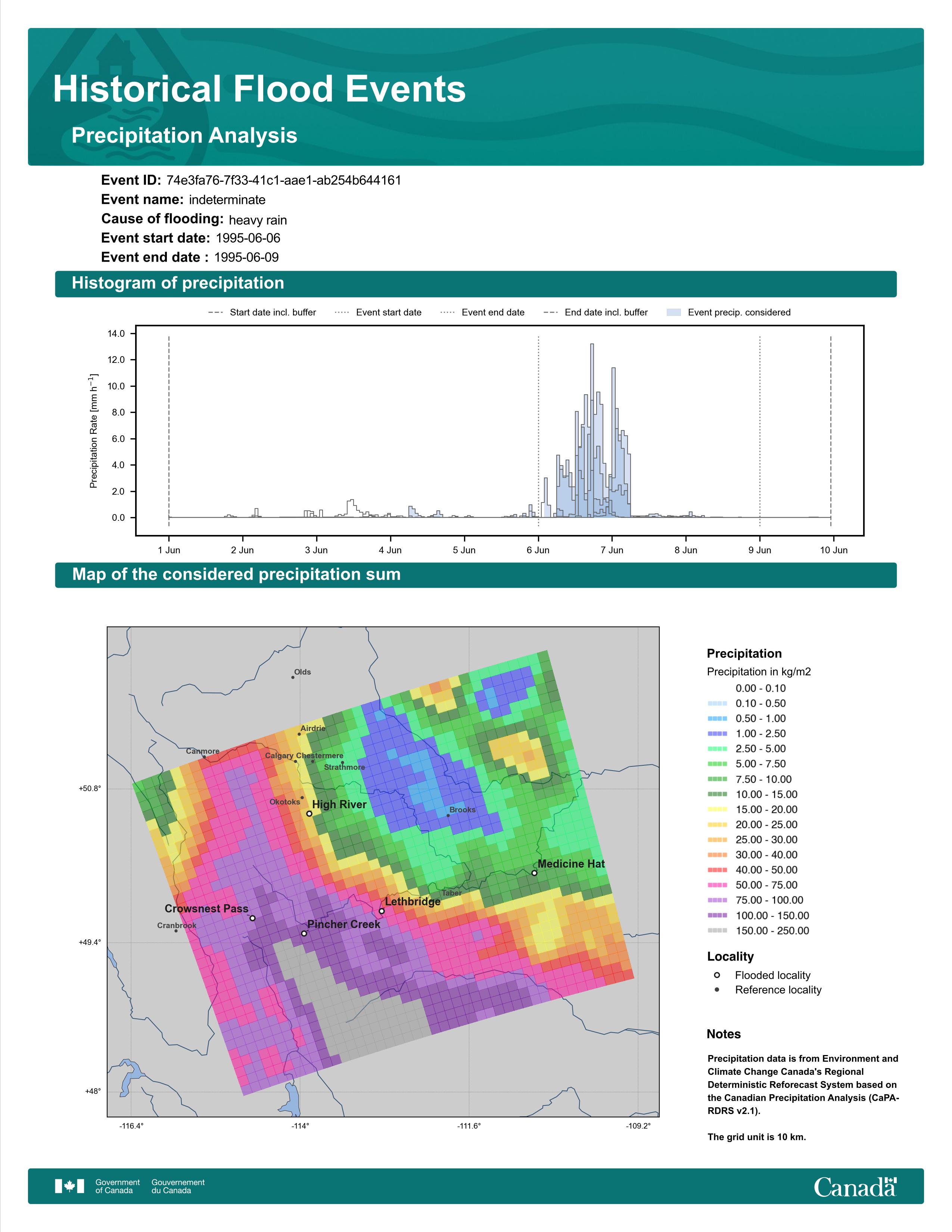The width and height of the screenshot is (952, 1232).
Task: Click the Historical Flood Events title
Action: pos(259,88)
